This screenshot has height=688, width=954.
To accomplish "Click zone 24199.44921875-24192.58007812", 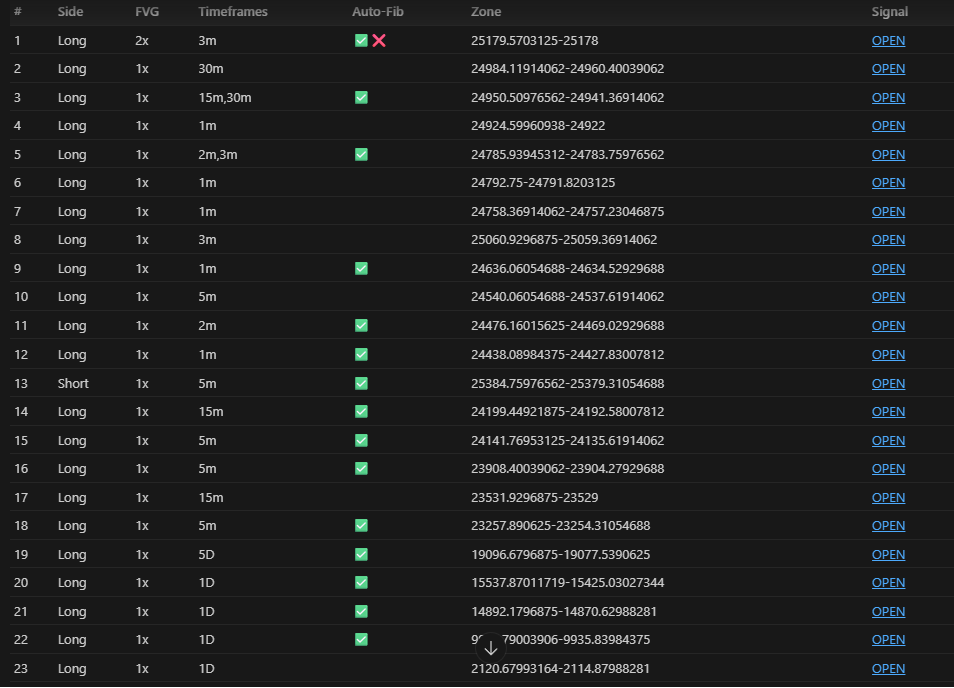I will click(x=567, y=412).
